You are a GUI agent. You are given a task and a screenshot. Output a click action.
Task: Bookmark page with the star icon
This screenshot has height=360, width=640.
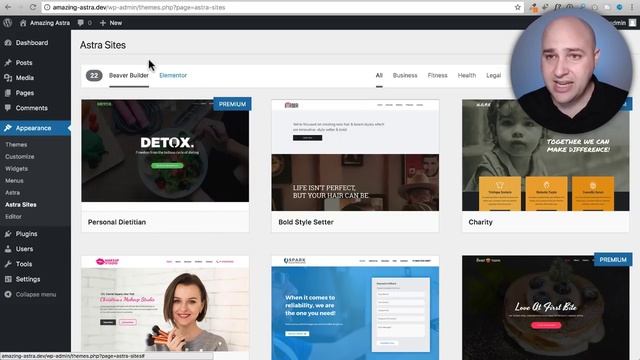(x=518, y=7)
